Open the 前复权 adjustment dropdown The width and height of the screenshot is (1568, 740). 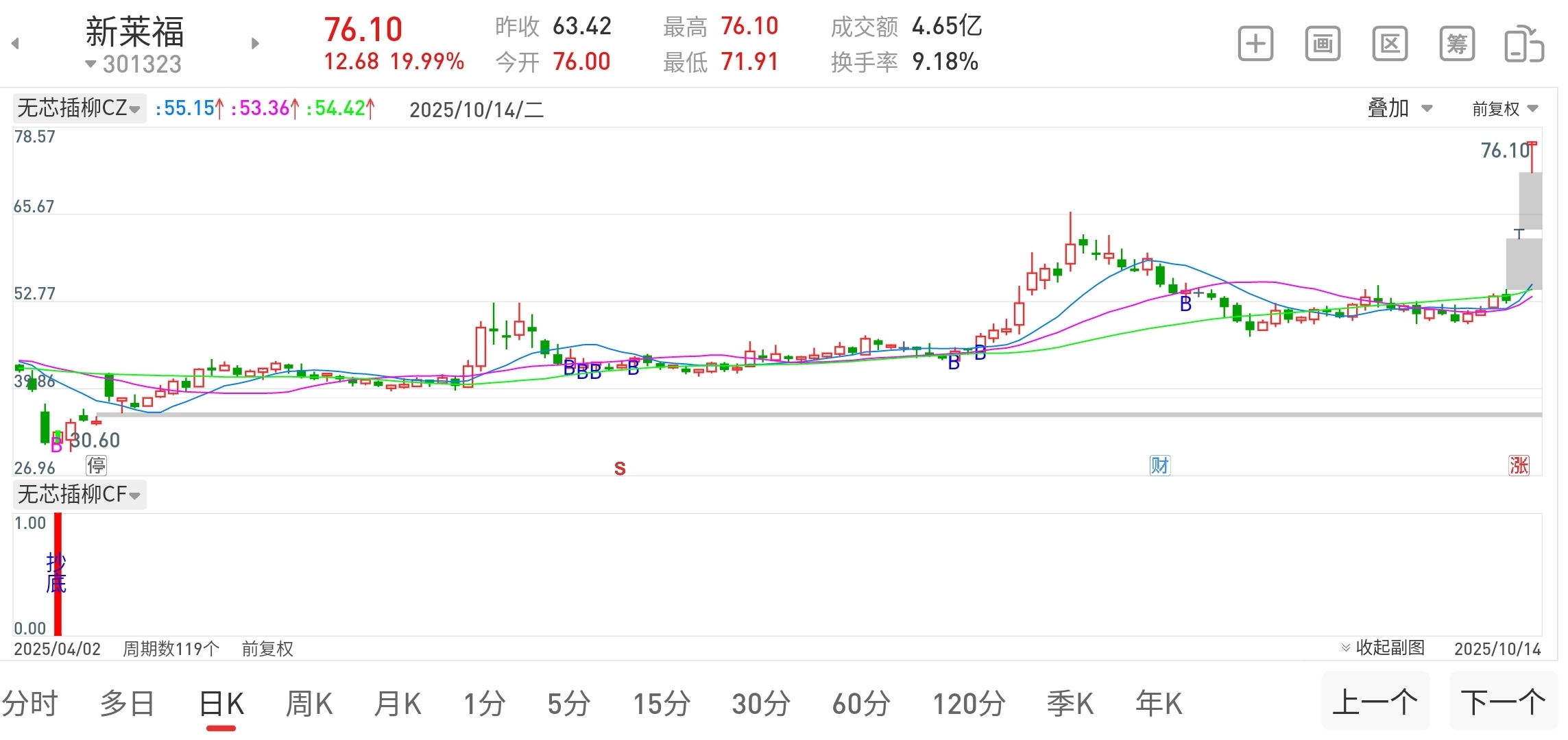1505,108
